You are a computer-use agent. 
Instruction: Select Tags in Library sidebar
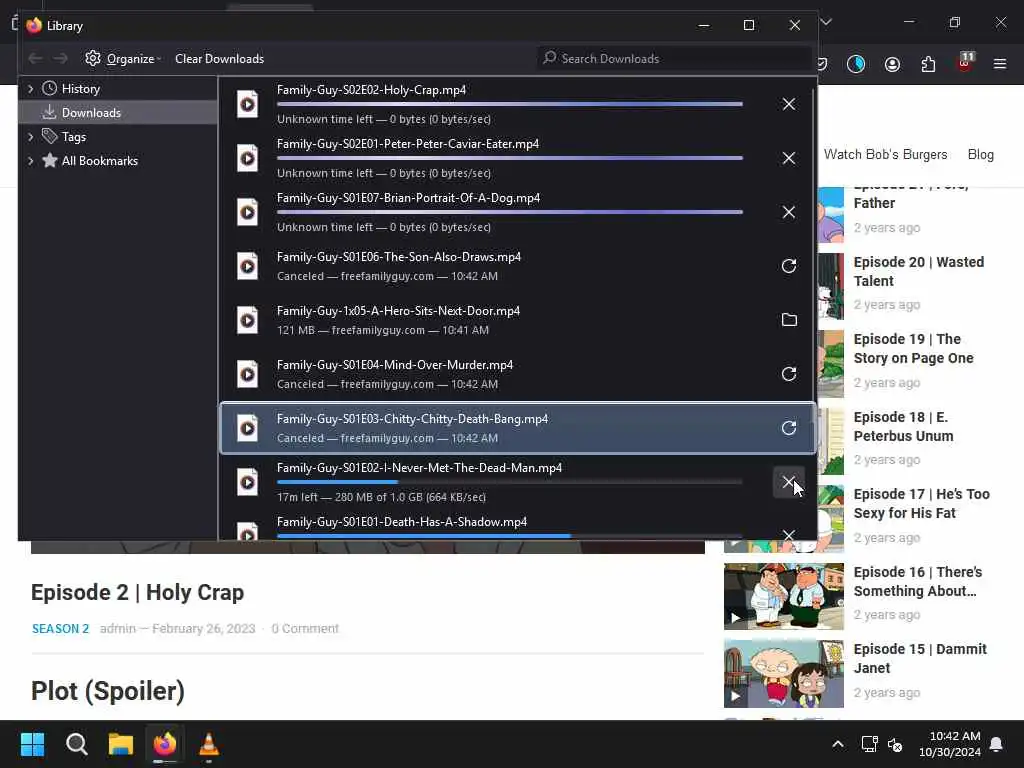73,136
